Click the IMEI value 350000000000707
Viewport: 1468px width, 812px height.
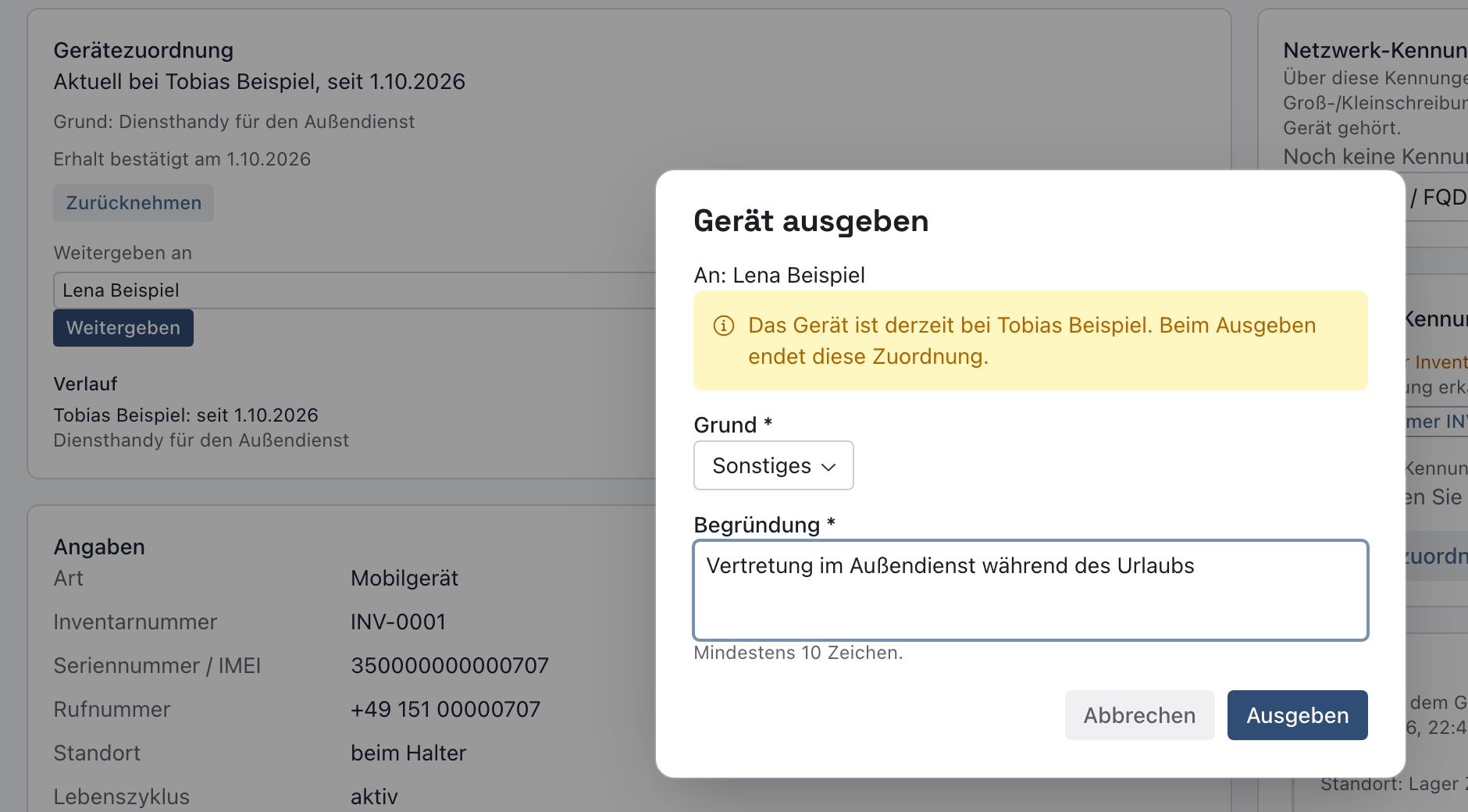[450, 666]
